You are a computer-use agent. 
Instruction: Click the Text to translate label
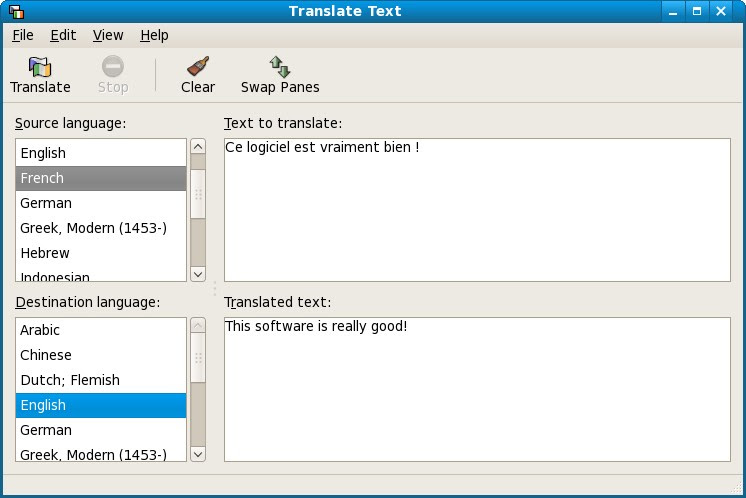283,123
